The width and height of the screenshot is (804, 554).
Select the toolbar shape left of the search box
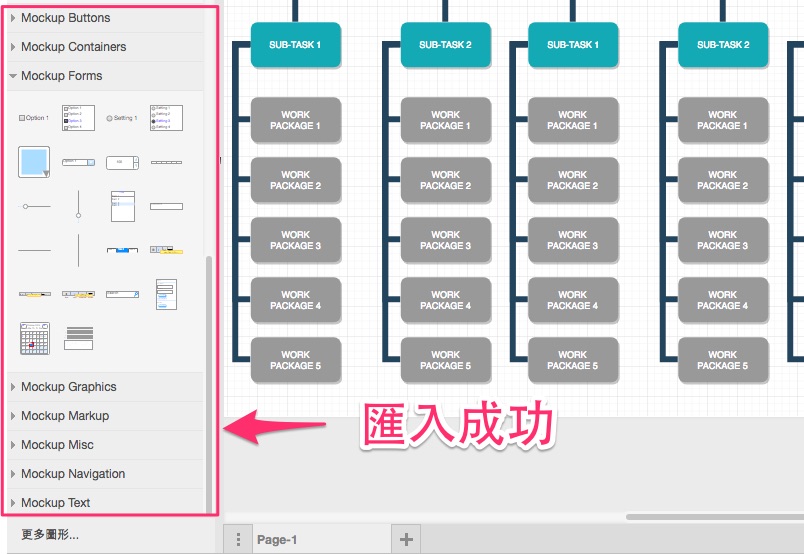pyautogui.click(x=78, y=294)
